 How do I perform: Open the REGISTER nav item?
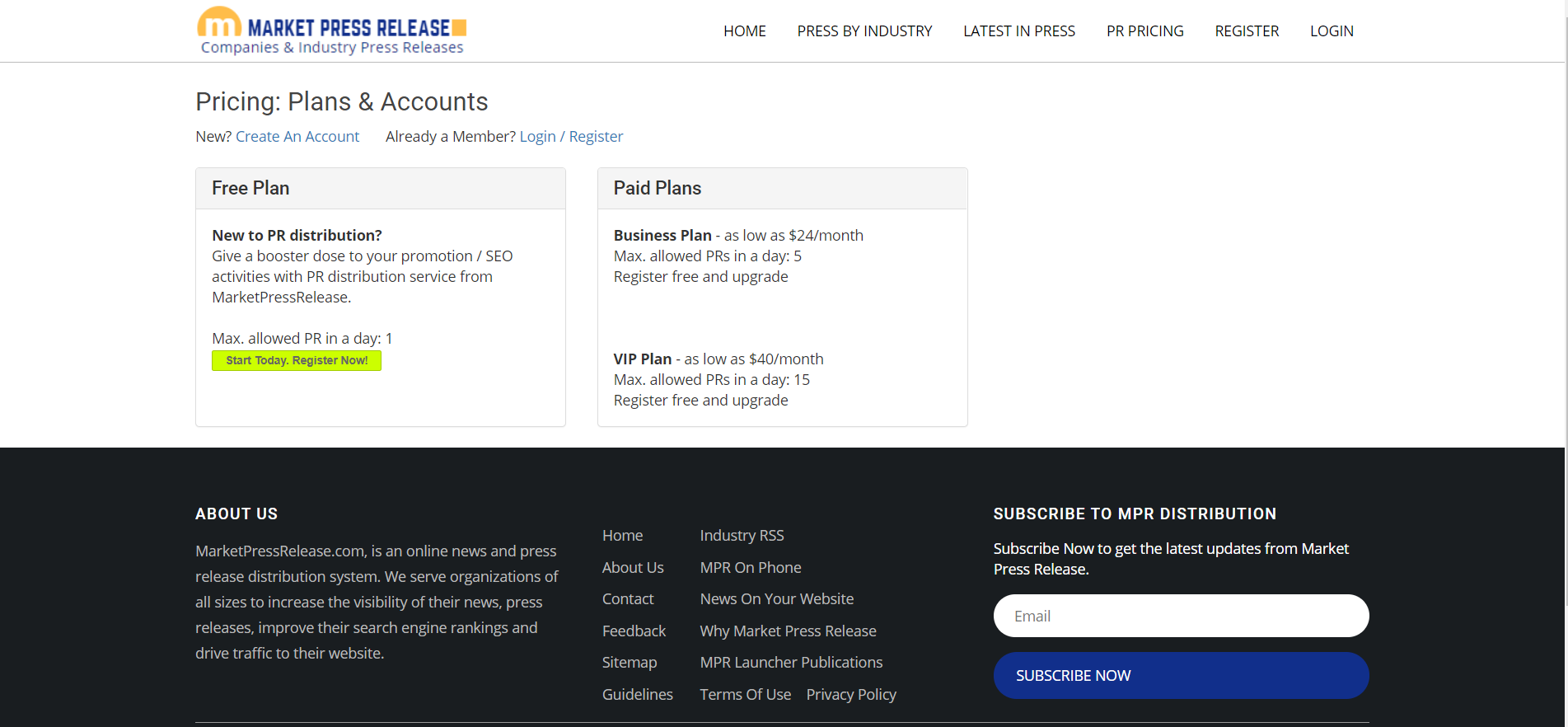pos(1247,31)
